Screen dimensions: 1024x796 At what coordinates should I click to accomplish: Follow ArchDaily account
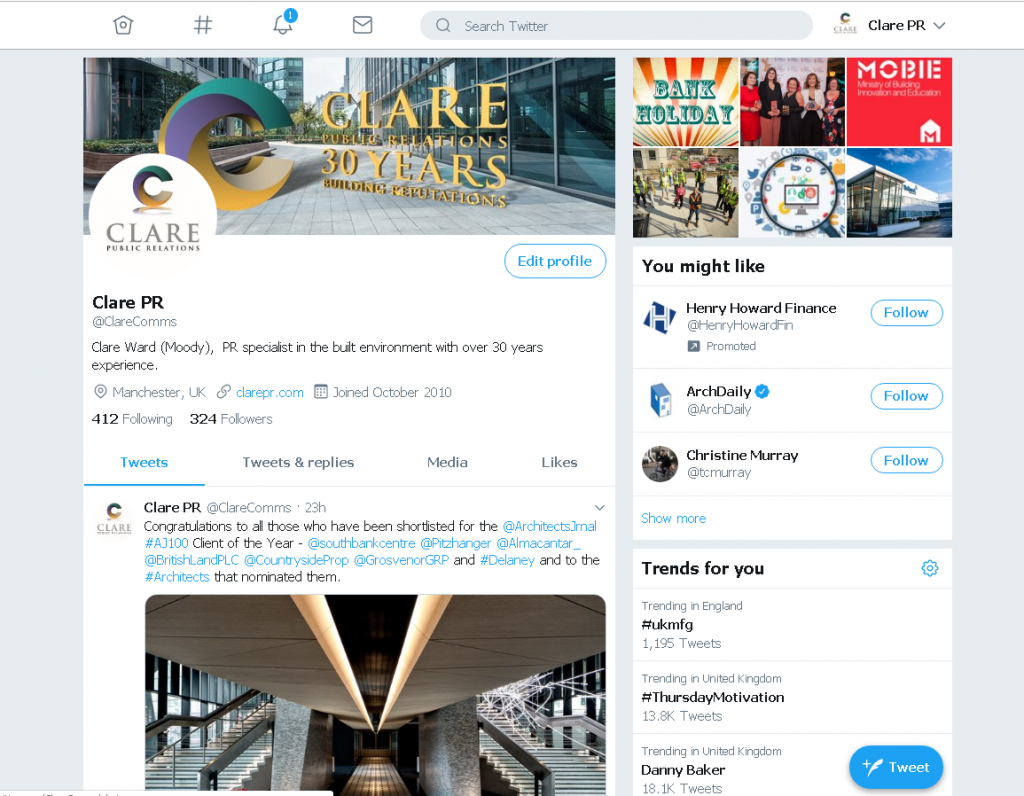(906, 396)
